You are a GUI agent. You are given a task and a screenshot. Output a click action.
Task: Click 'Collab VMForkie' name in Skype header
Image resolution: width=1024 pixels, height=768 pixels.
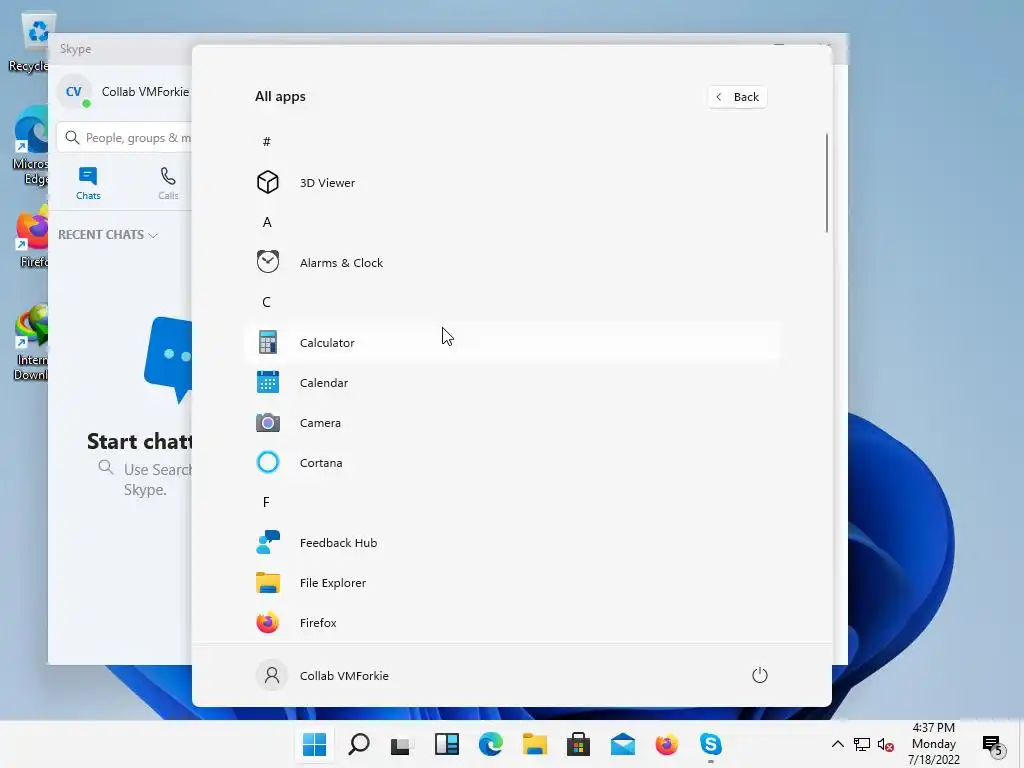click(145, 92)
